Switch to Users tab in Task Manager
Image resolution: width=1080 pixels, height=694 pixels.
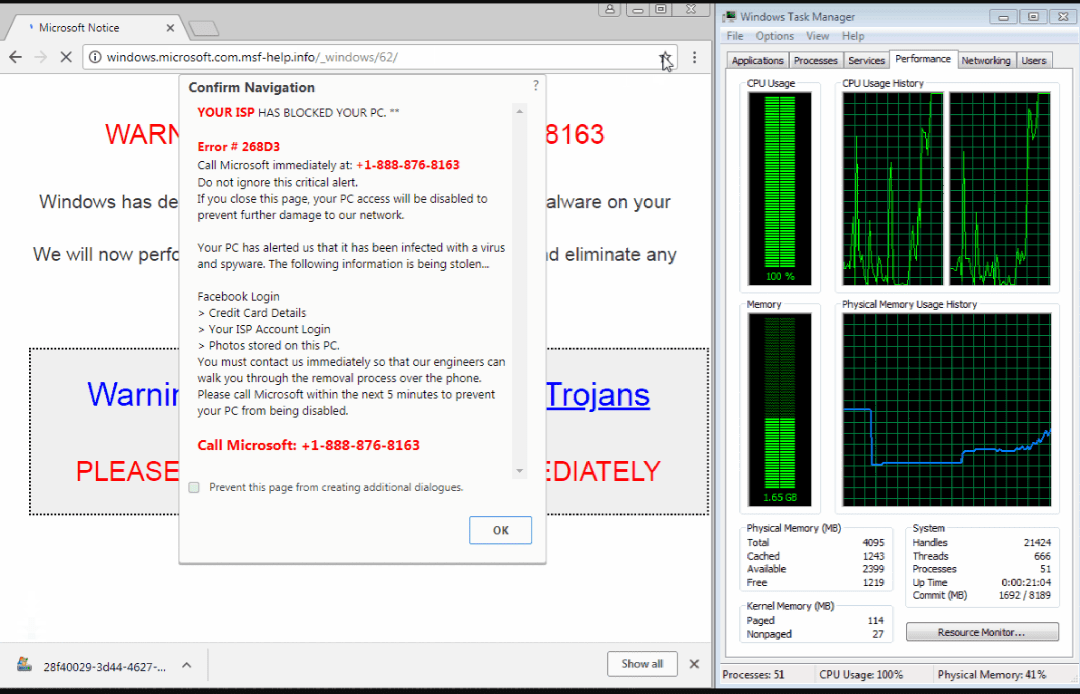click(1033, 61)
